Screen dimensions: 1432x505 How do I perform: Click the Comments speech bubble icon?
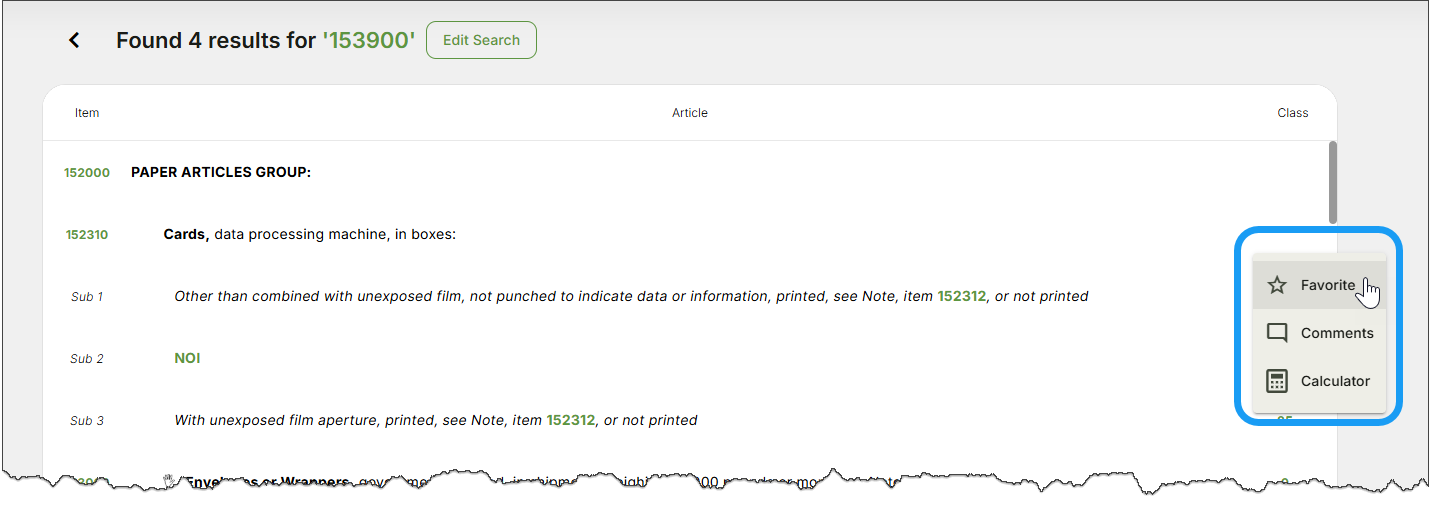click(x=1277, y=333)
